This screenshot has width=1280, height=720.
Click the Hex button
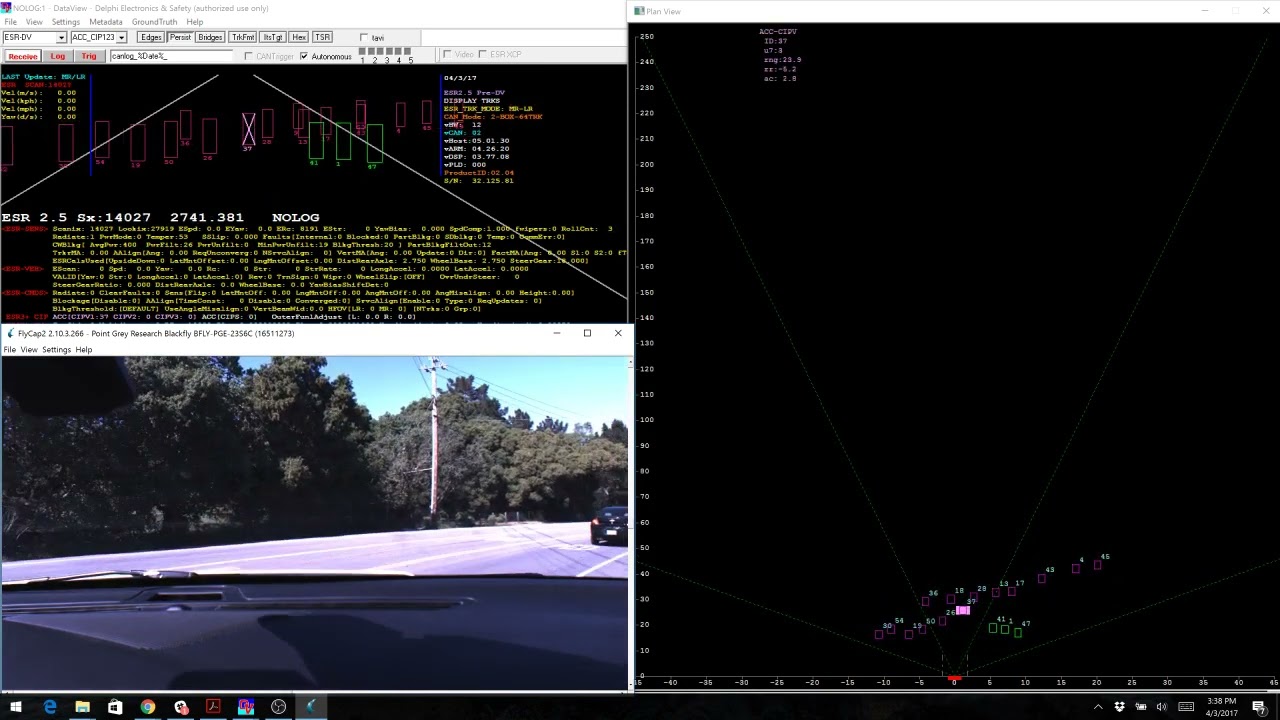299,37
